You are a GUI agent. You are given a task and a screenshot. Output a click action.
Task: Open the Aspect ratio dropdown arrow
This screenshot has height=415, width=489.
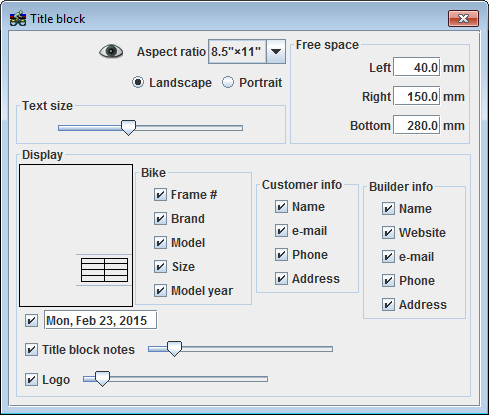click(x=276, y=51)
